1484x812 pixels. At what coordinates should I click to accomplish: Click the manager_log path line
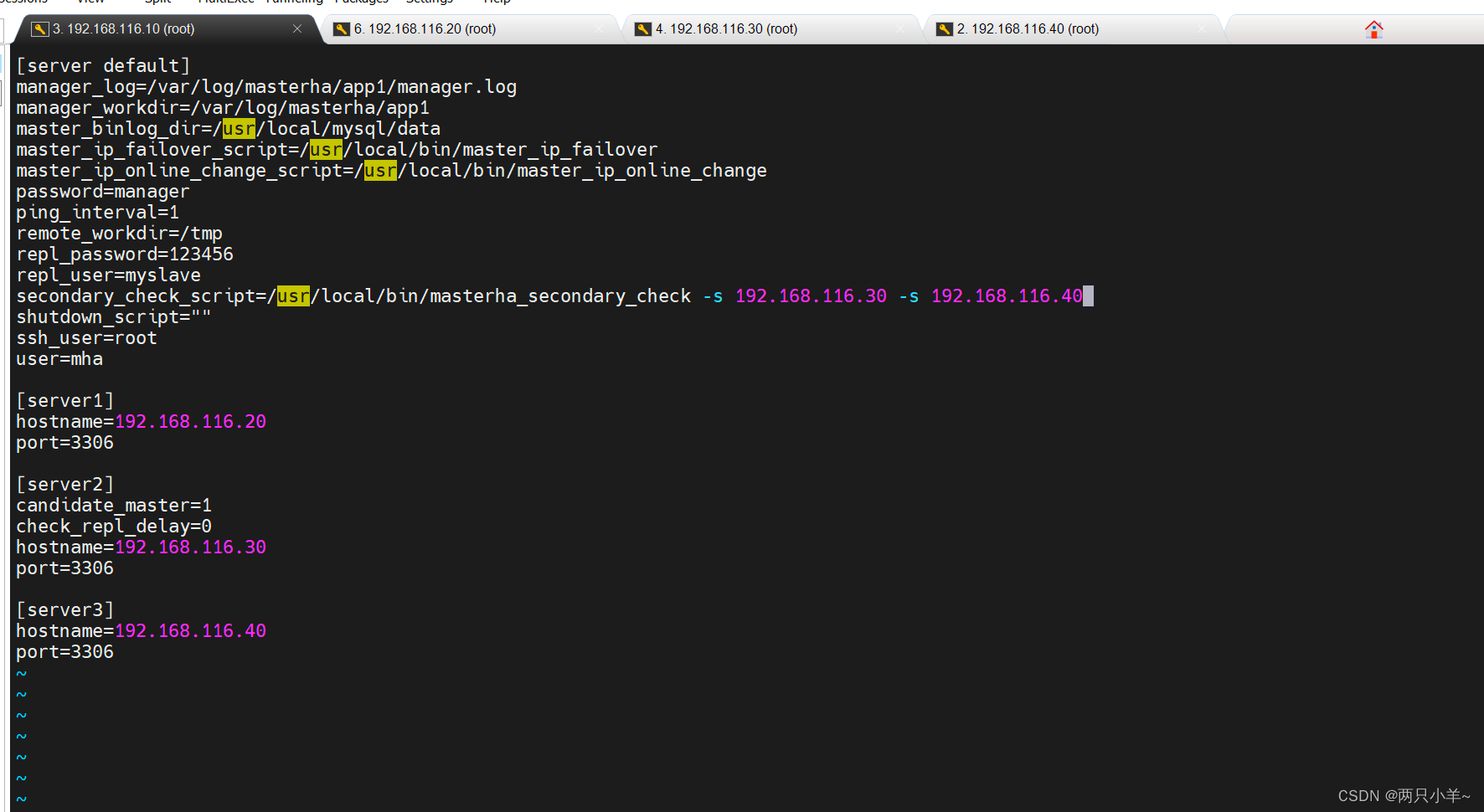tap(266, 86)
